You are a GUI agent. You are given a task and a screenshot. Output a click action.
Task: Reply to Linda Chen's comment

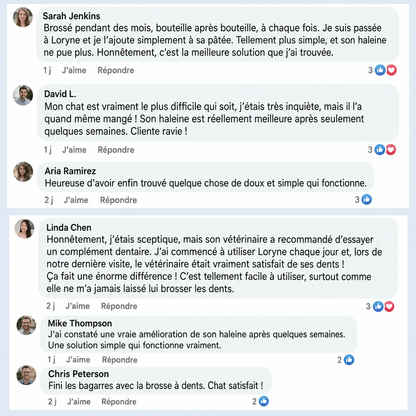[x=119, y=306]
